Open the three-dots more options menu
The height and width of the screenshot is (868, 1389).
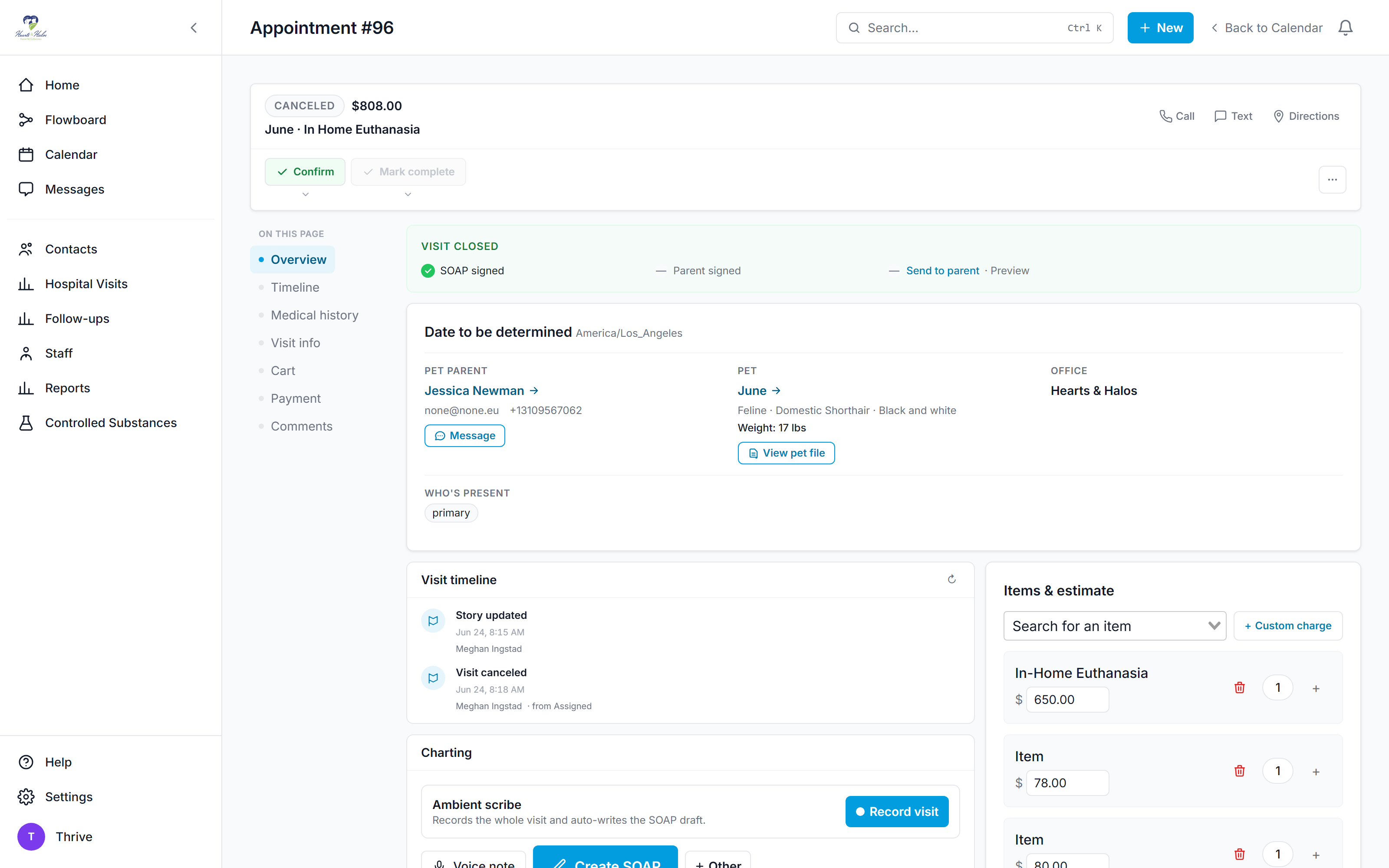pyautogui.click(x=1332, y=180)
